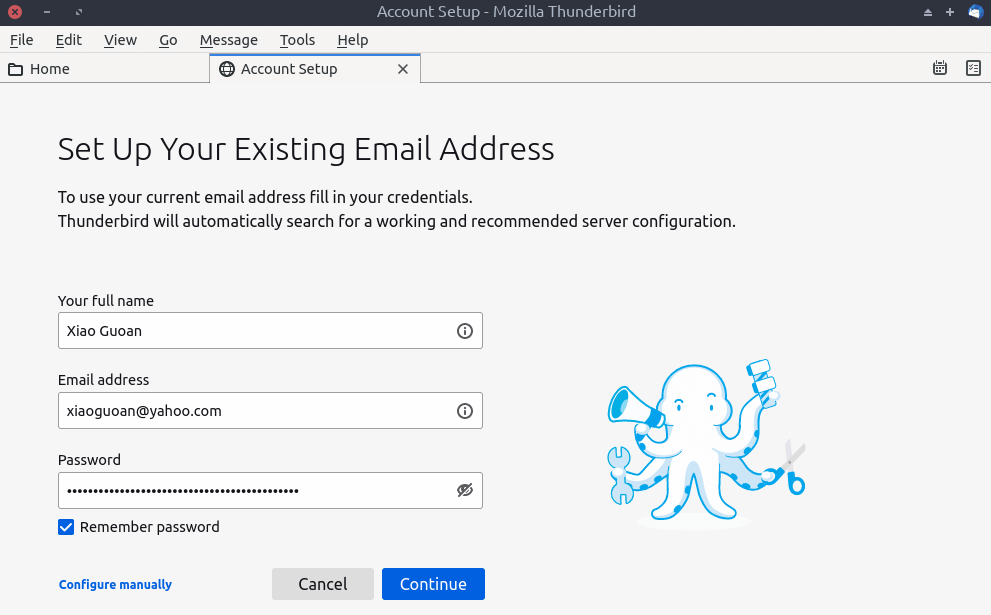Image resolution: width=991 pixels, height=615 pixels.
Task: Follow the Configure manually link
Action: (x=115, y=585)
